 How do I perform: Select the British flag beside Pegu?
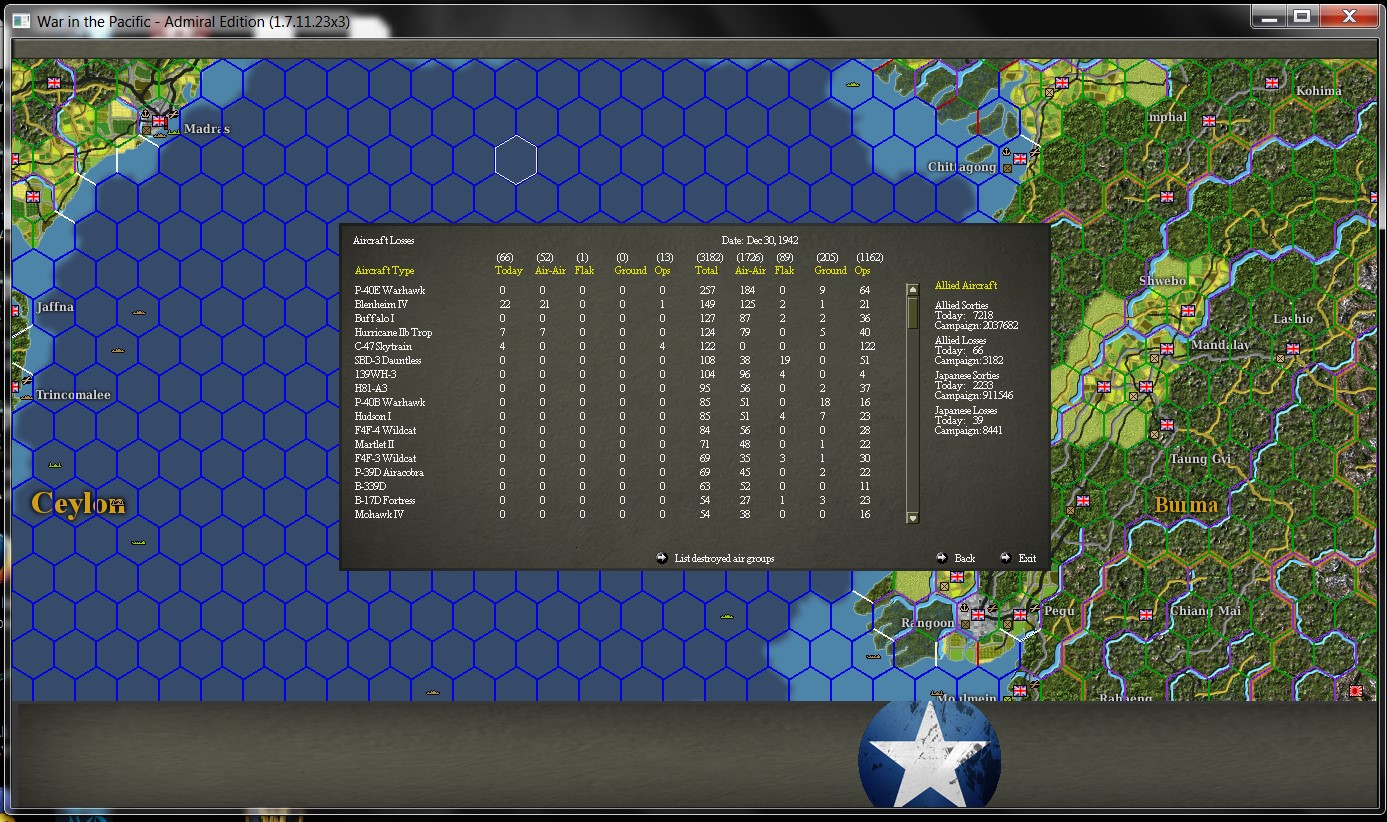[x=1020, y=614]
